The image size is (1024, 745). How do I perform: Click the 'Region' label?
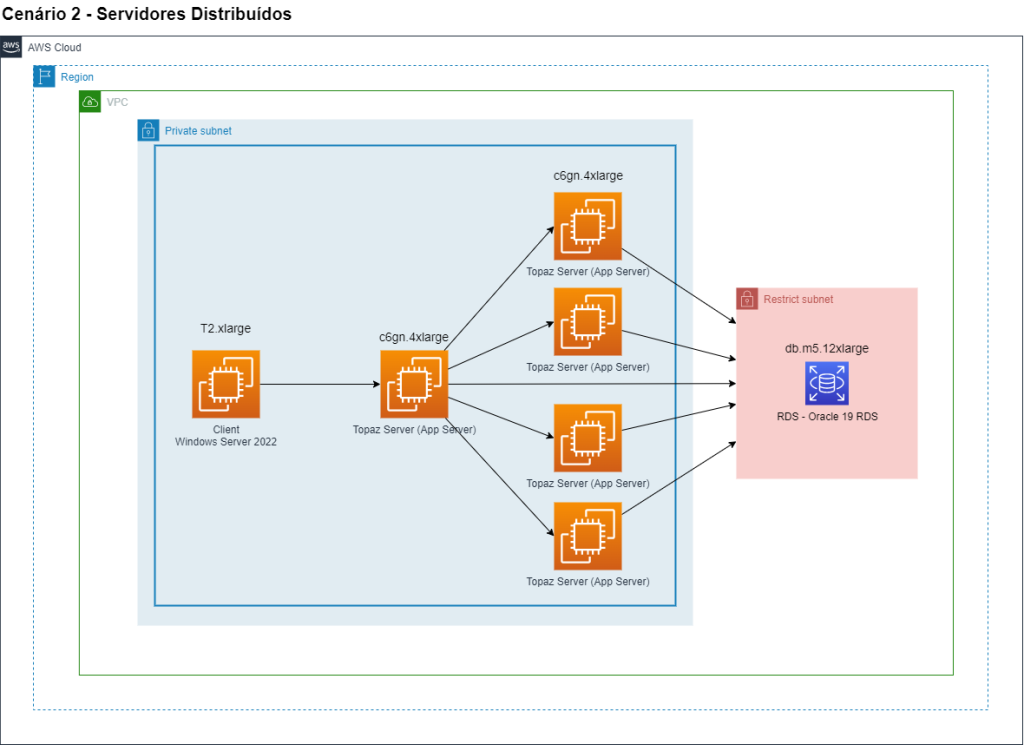point(77,77)
